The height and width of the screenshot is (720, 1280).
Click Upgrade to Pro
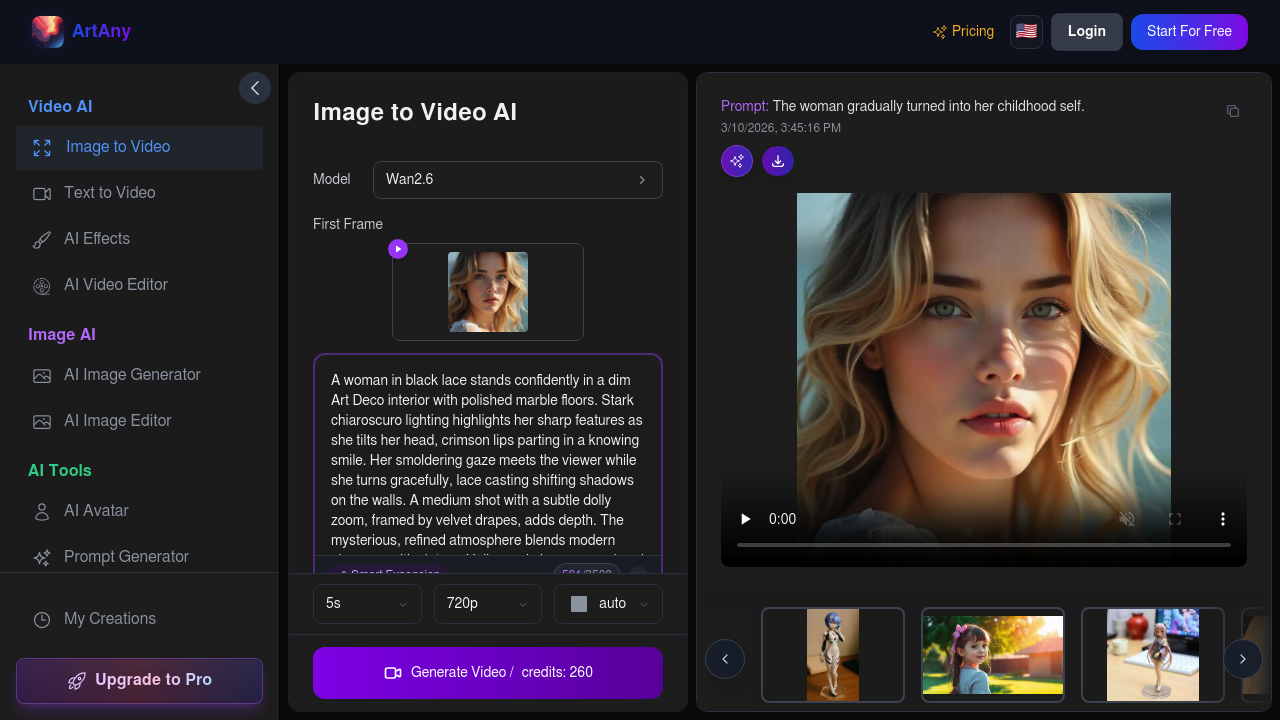pyautogui.click(x=139, y=681)
